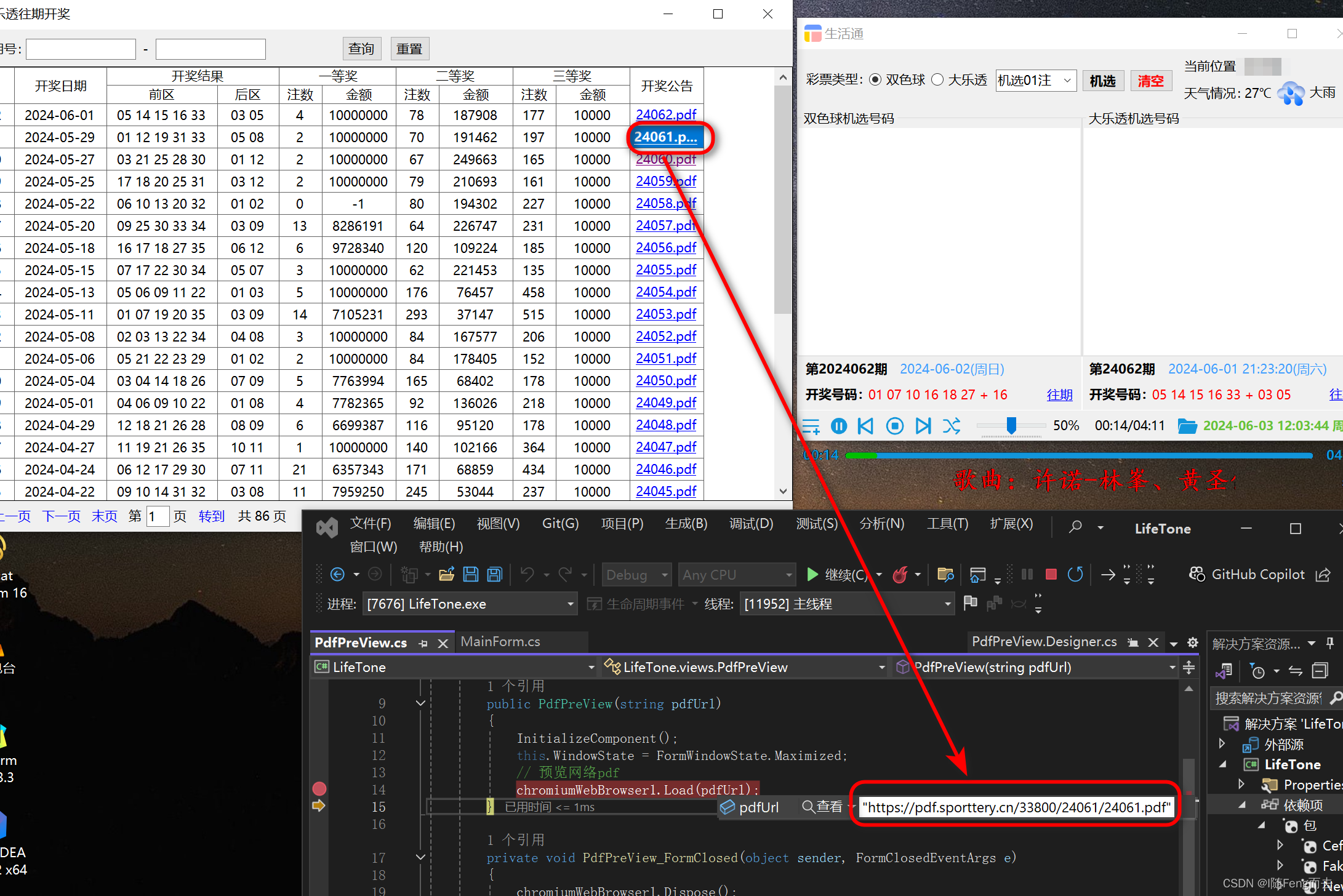Pause the music in the 生活通 player
This screenshot has width=1343, height=896.
click(x=838, y=426)
